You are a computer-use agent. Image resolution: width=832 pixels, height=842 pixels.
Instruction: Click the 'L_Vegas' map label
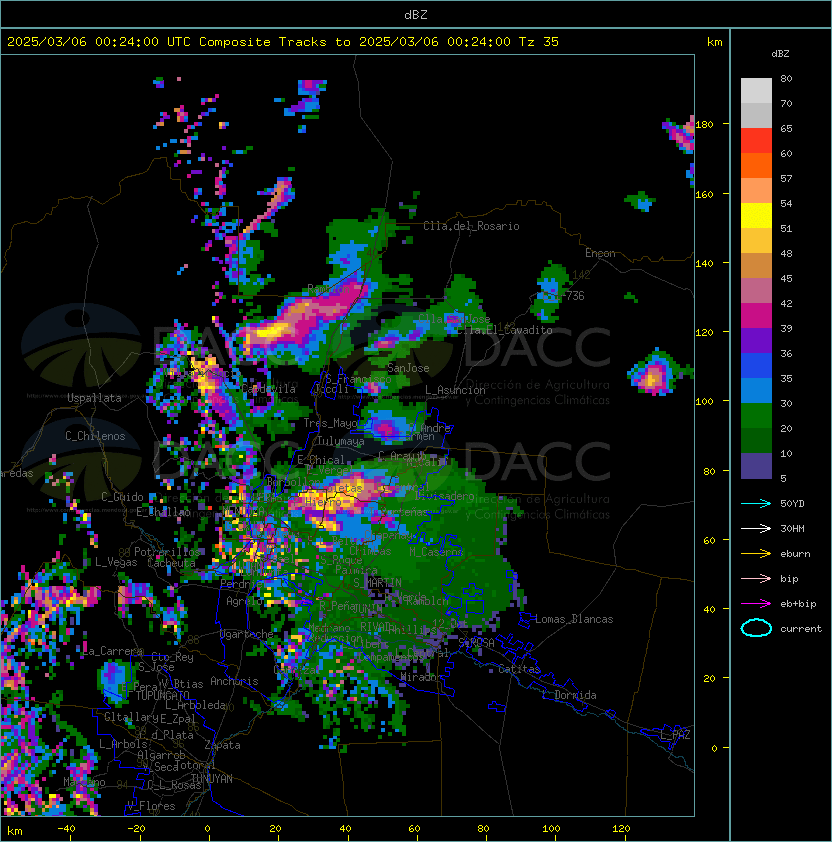click(116, 562)
